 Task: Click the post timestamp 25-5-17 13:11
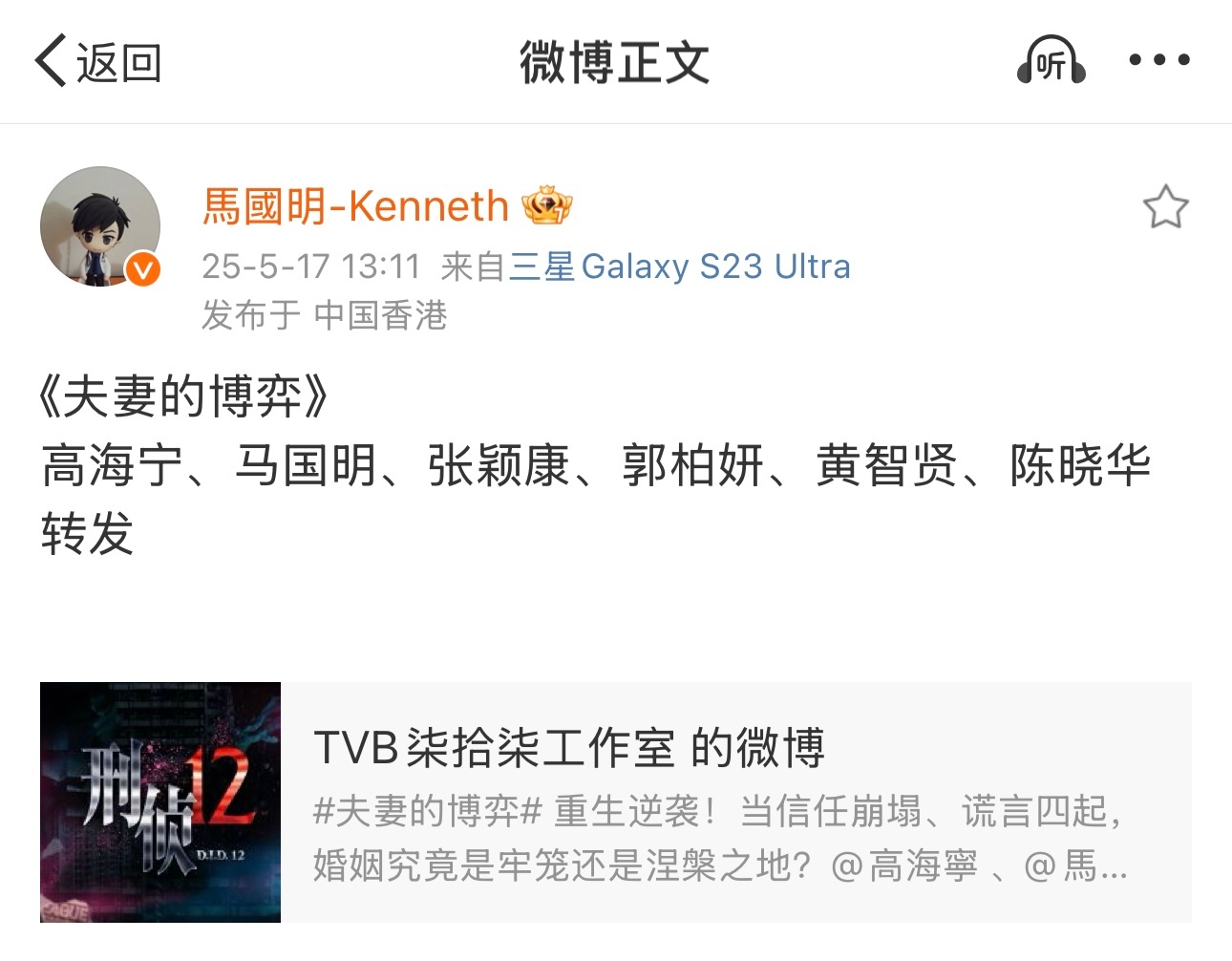coord(311,266)
